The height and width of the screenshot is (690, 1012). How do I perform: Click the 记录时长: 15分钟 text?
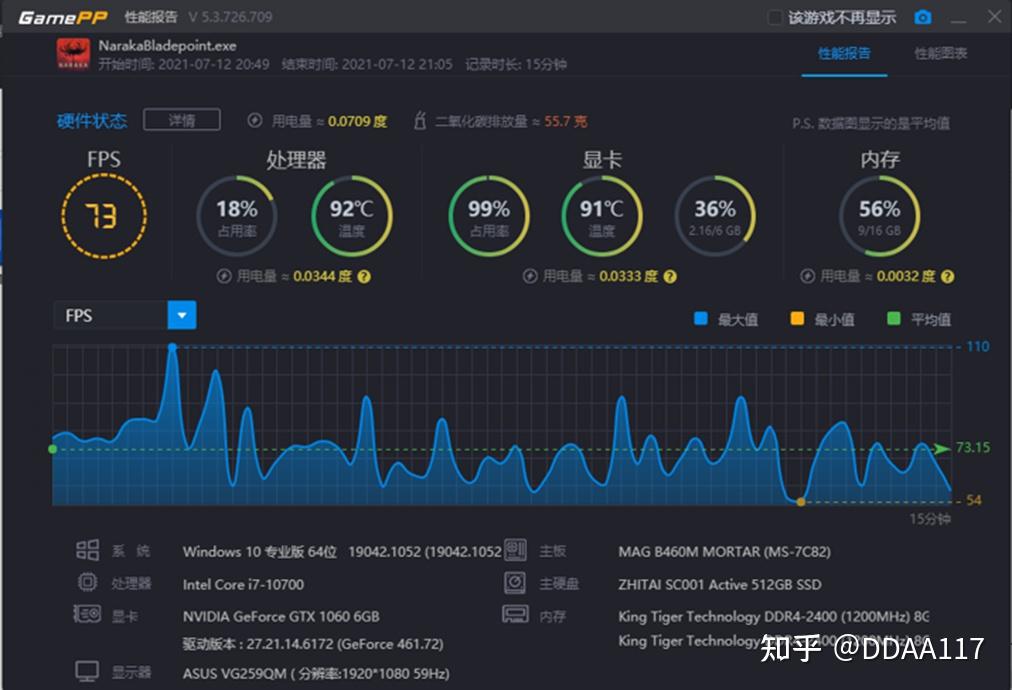tap(516, 65)
